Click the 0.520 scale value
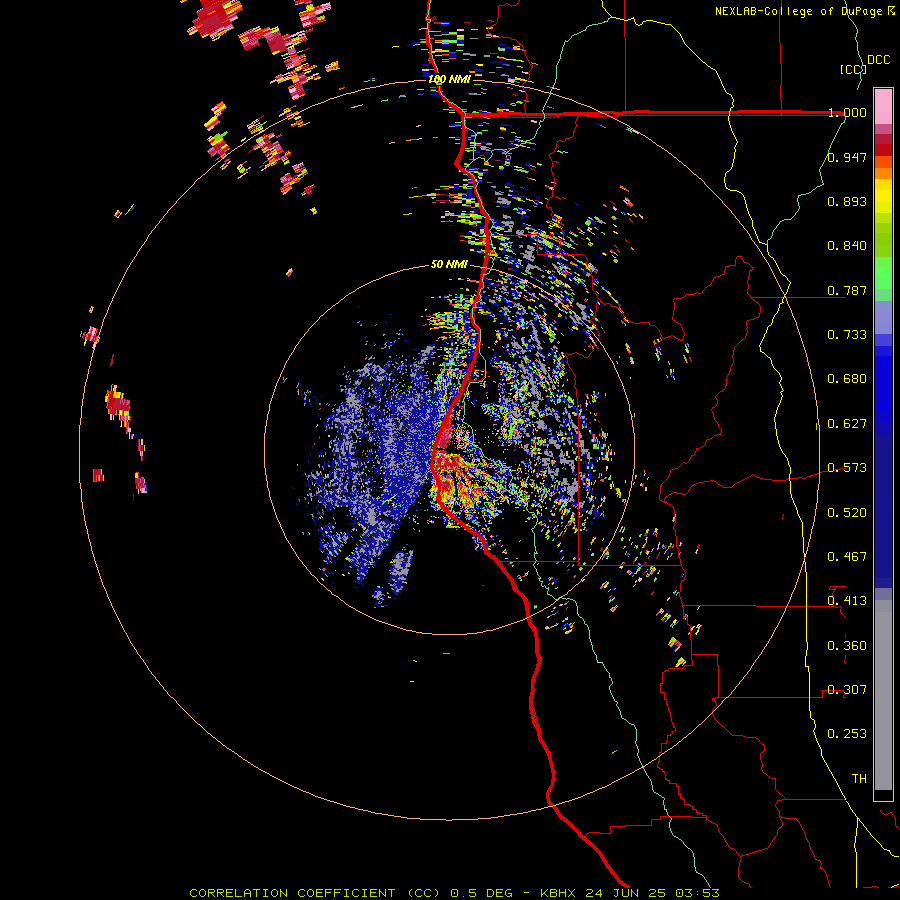 tap(847, 513)
